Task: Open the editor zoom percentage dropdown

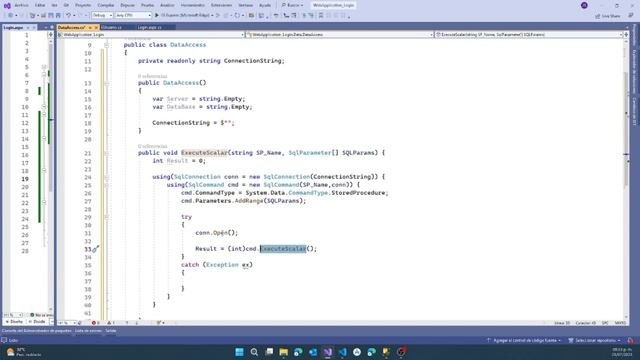Action: (67, 323)
